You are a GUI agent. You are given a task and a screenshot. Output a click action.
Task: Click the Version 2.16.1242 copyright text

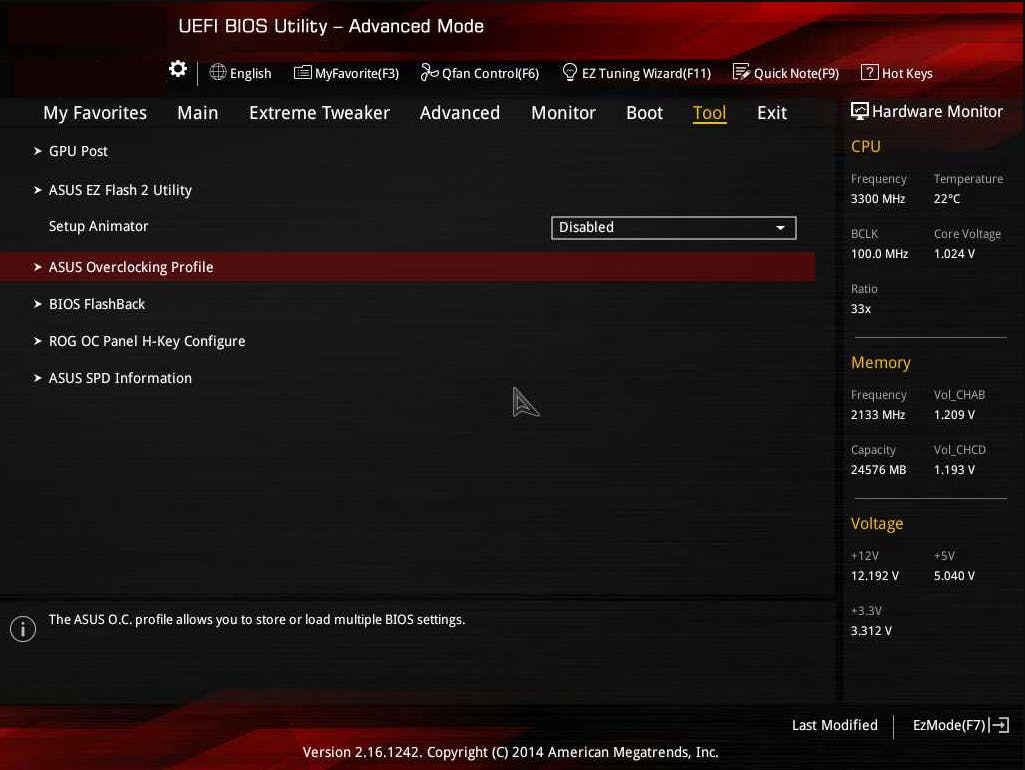click(x=511, y=752)
